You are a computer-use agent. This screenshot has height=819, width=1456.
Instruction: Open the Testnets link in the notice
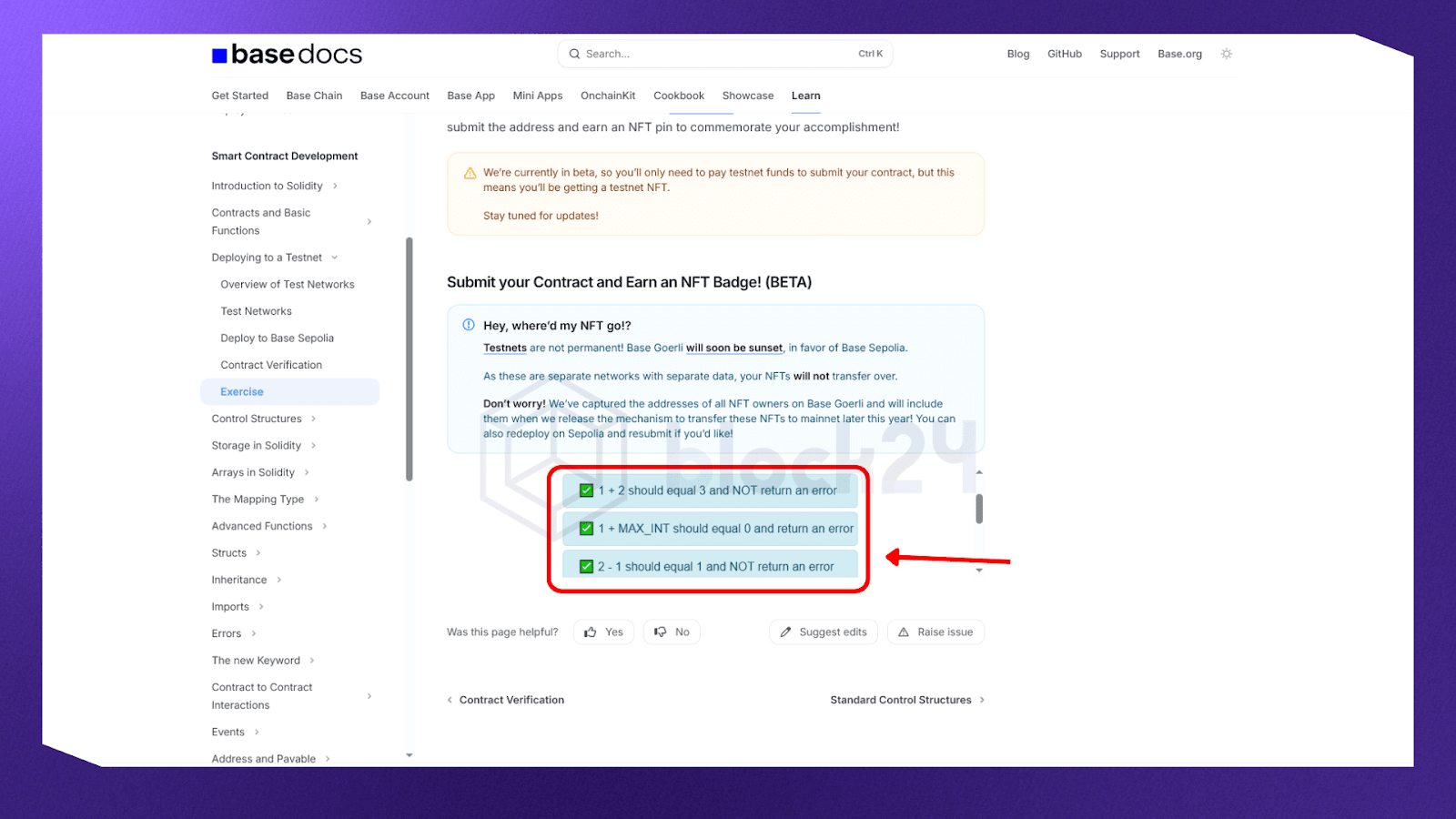point(504,348)
